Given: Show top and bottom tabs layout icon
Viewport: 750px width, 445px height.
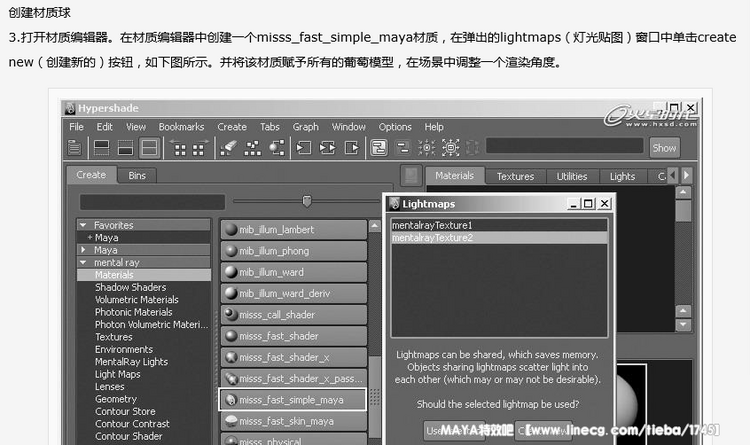Looking at the screenshot, I should (x=149, y=147).
